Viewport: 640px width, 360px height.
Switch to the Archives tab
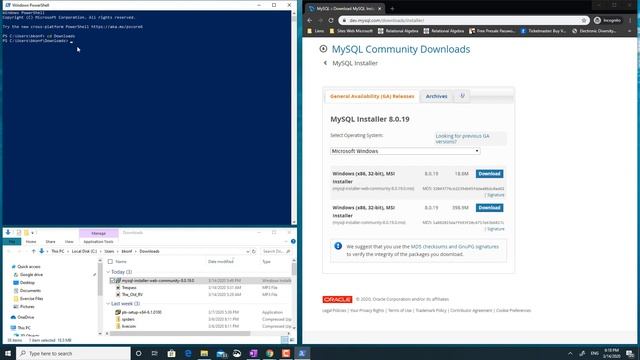436,96
